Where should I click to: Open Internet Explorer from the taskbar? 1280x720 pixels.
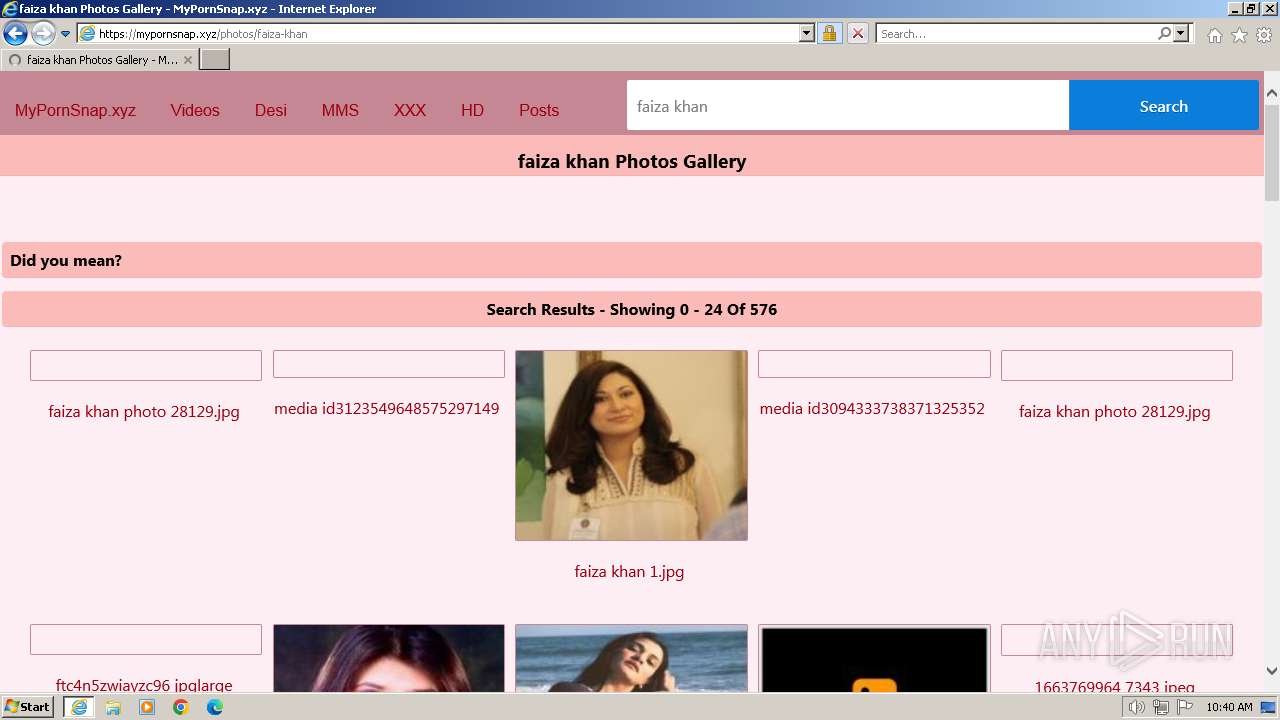pos(79,707)
